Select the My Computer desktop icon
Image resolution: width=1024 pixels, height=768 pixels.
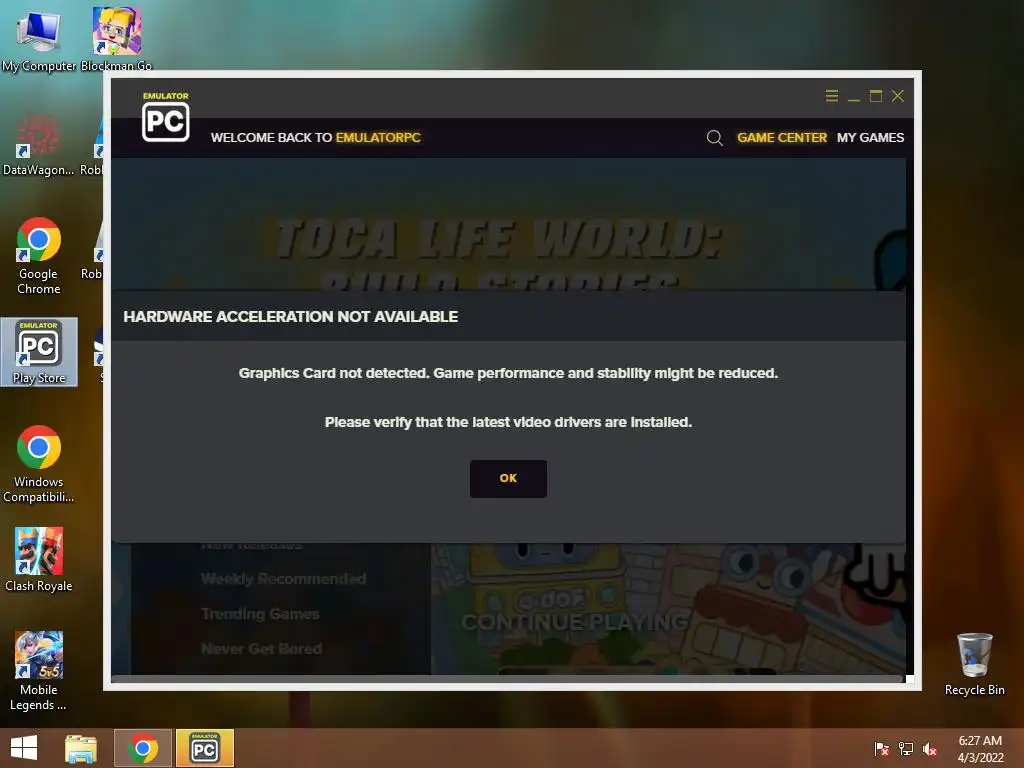click(x=39, y=40)
